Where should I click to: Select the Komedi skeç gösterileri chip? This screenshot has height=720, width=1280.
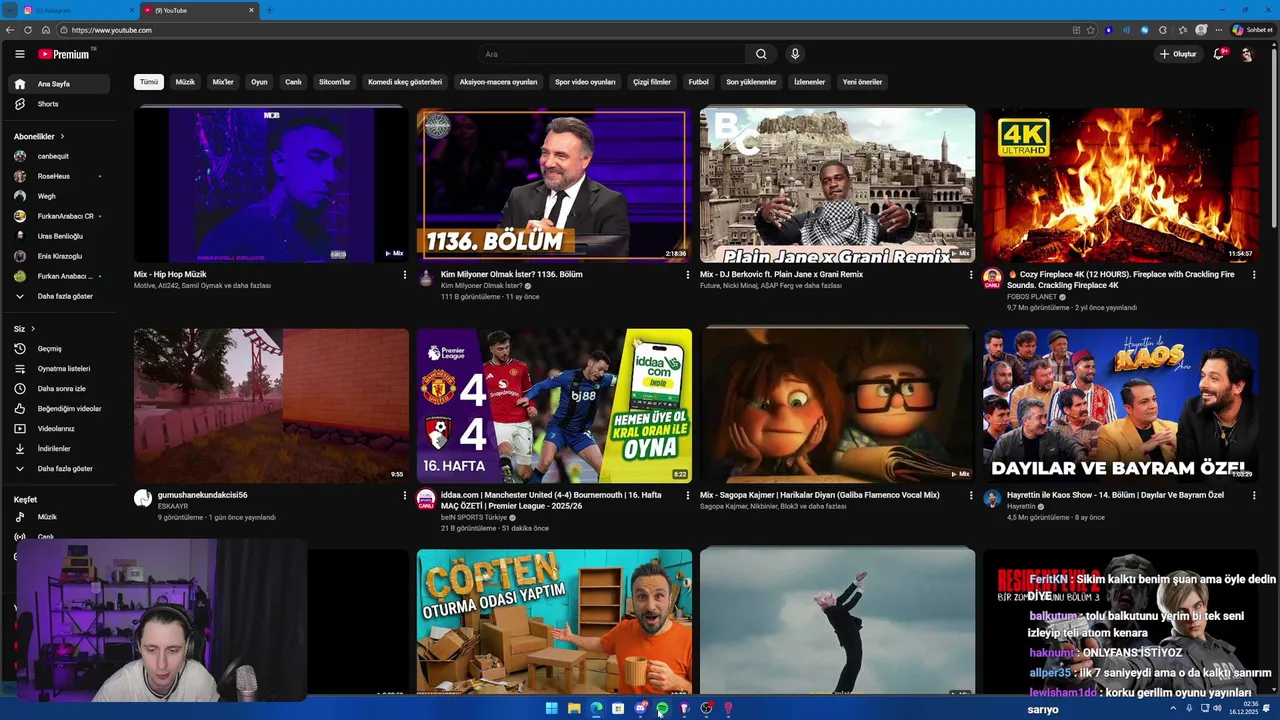tap(405, 82)
